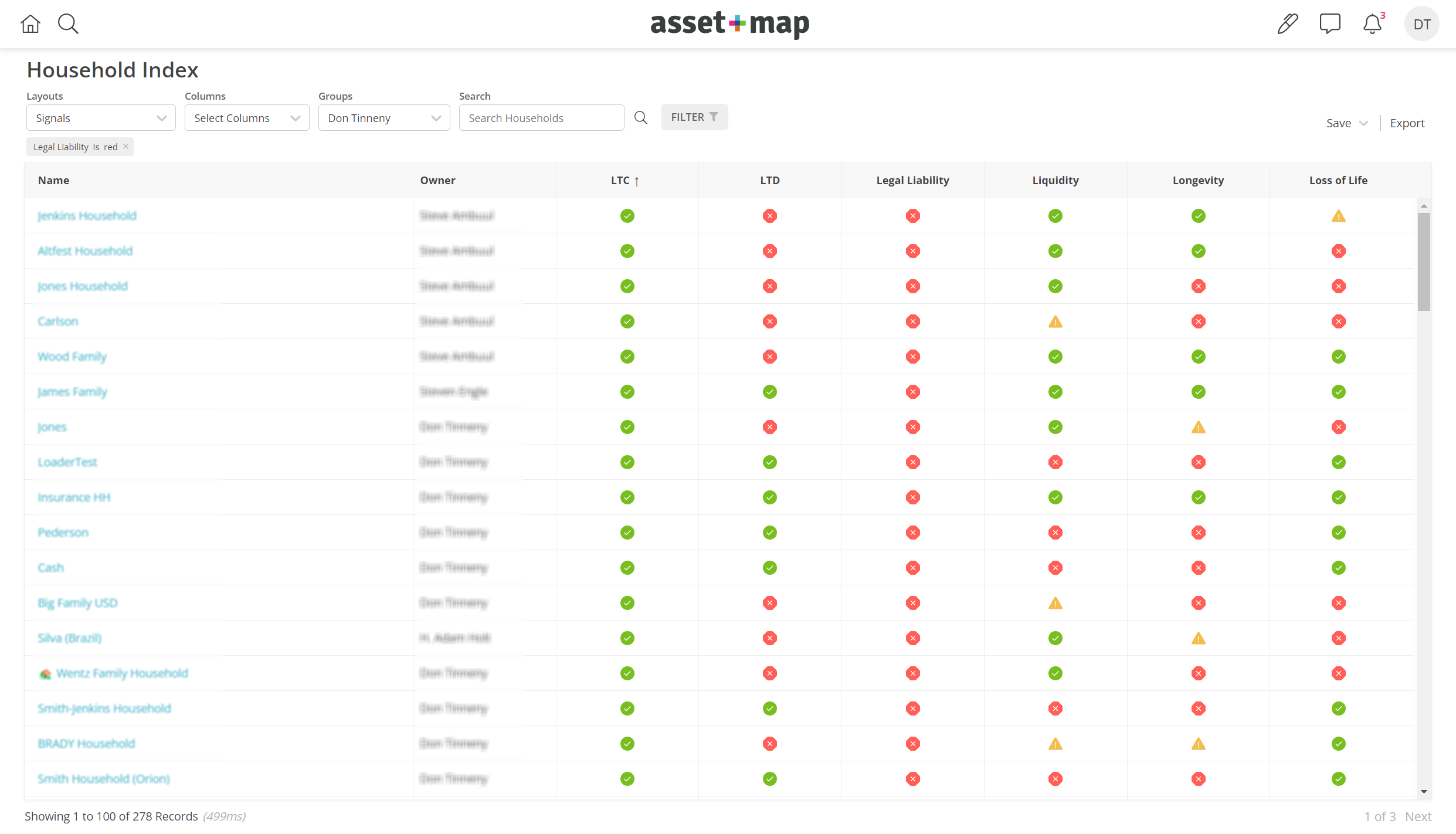1456x834 pixels.
Task: Open the Layouts dropdown showing Signals
Action: pyautogui.click(x=100, y=117)
